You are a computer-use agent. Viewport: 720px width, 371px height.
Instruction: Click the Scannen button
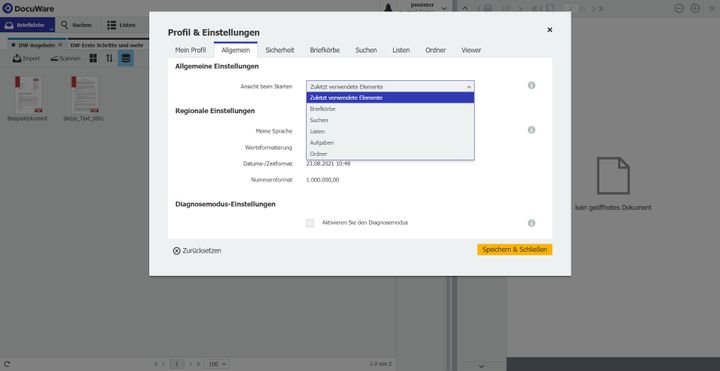66,59
